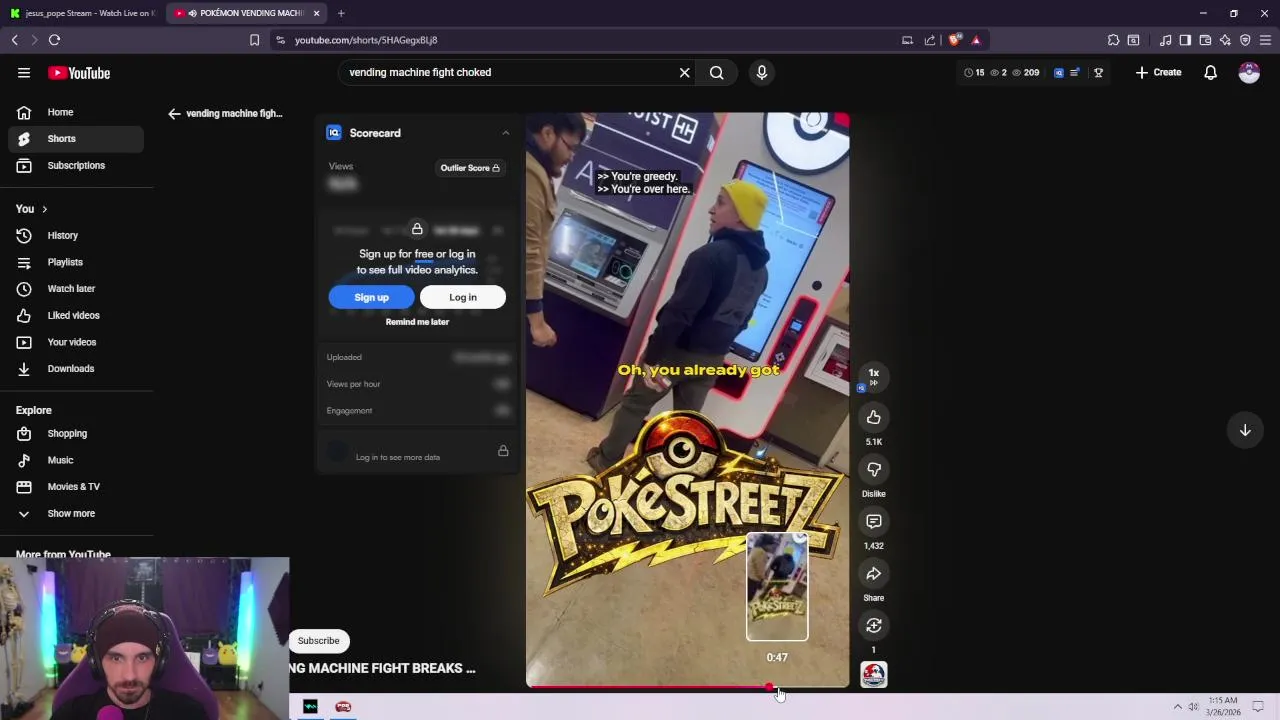Open Movies & TV under Explore

[76, 487]
